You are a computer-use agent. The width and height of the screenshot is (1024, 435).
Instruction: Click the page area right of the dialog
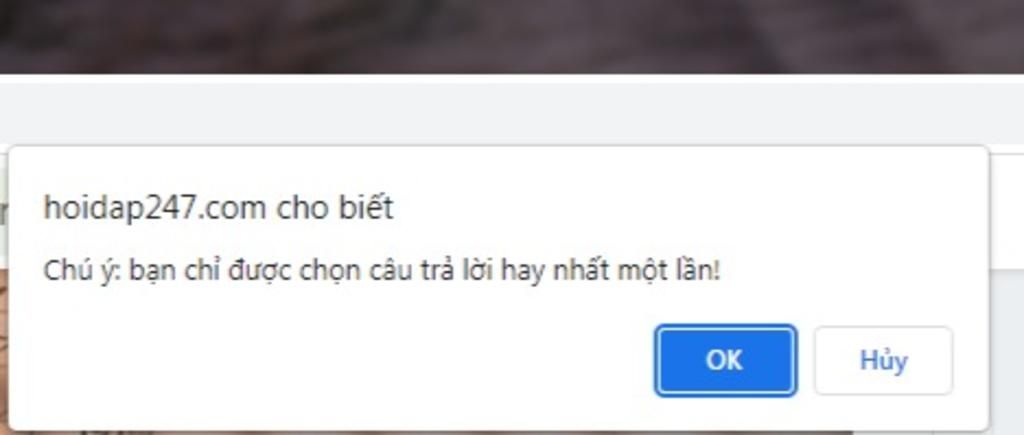pos(1007,353)
